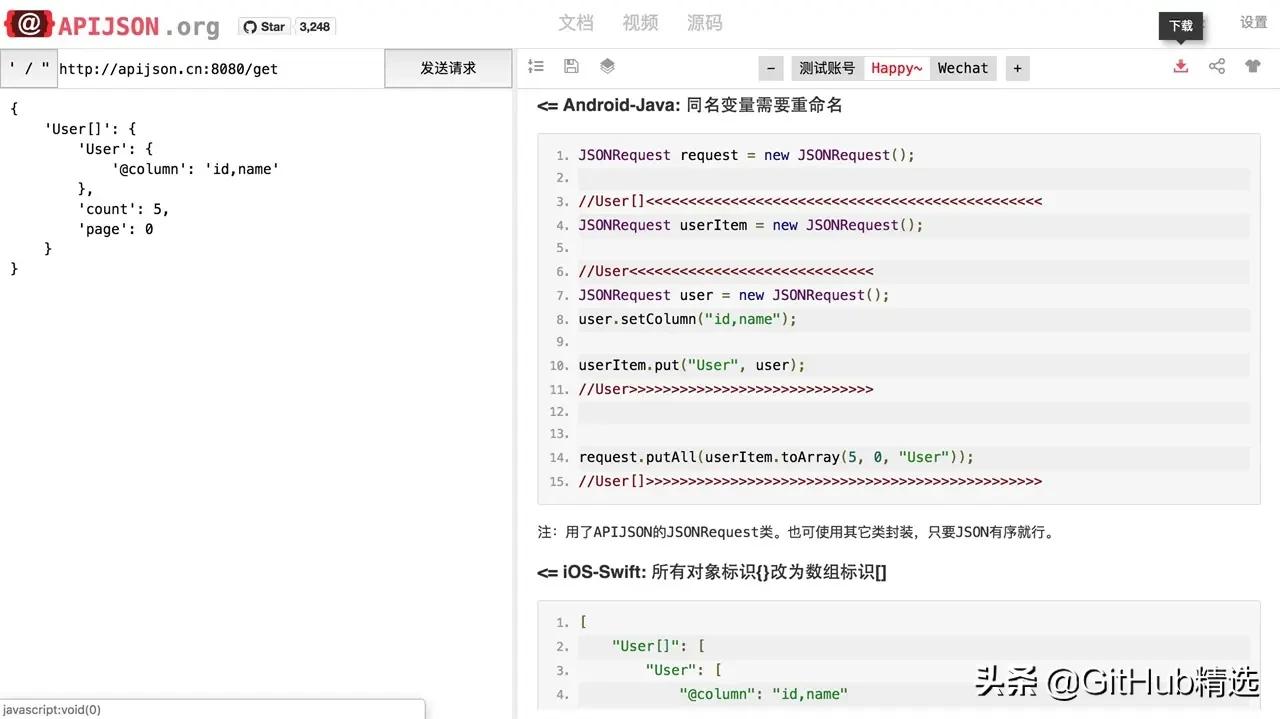The image size is (1280, 719).
Task: Click the APIJSON logo icon
Action: click(x=27, y=23)
